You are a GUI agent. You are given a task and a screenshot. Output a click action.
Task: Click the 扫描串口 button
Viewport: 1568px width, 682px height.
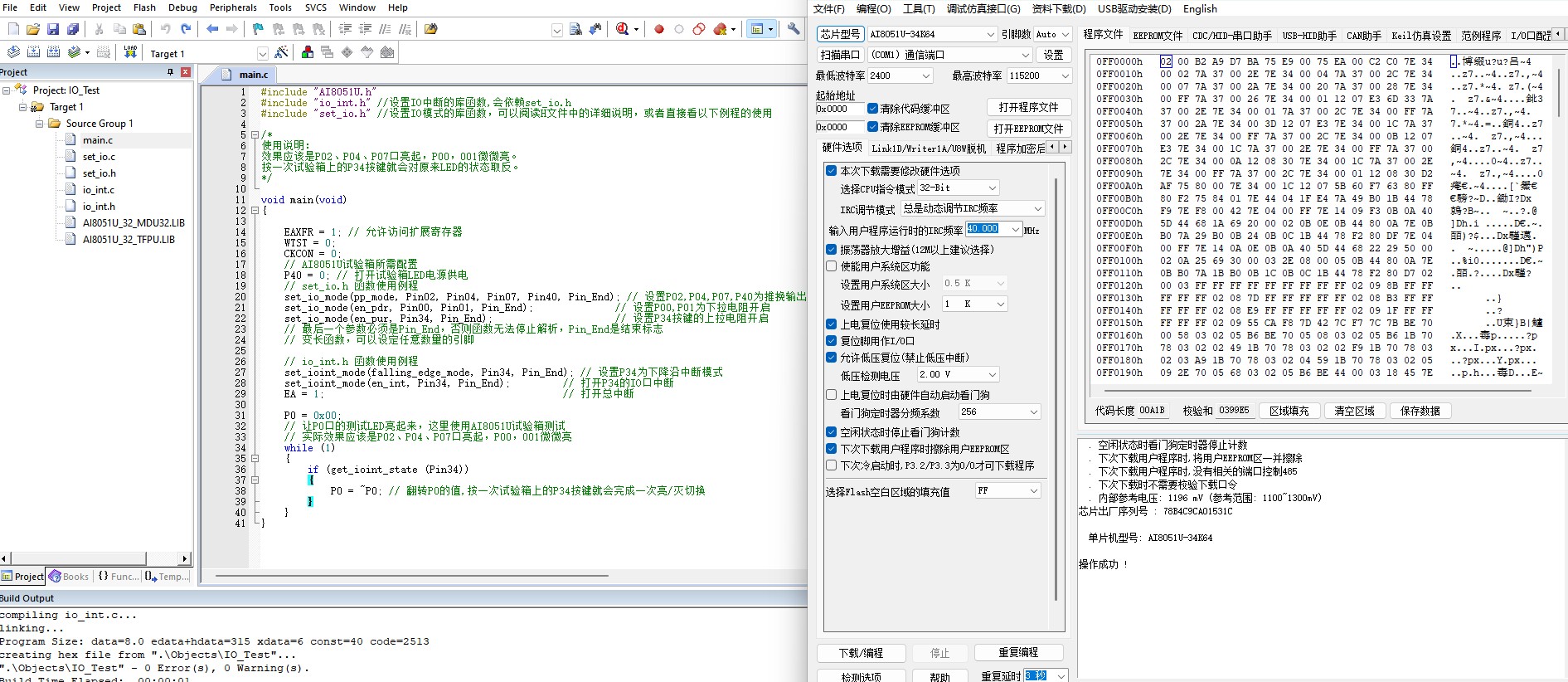[x=840, y=55]
